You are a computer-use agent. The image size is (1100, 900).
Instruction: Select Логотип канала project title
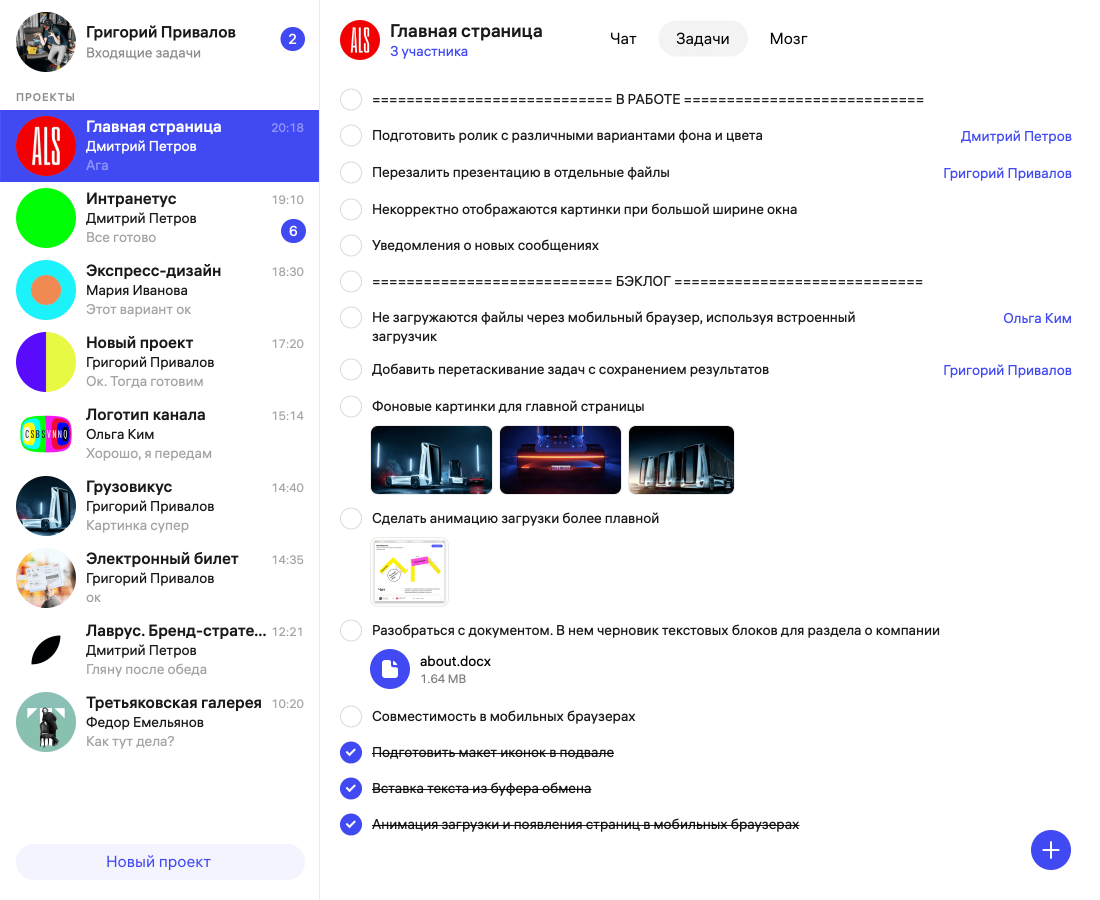pos(146,415)
